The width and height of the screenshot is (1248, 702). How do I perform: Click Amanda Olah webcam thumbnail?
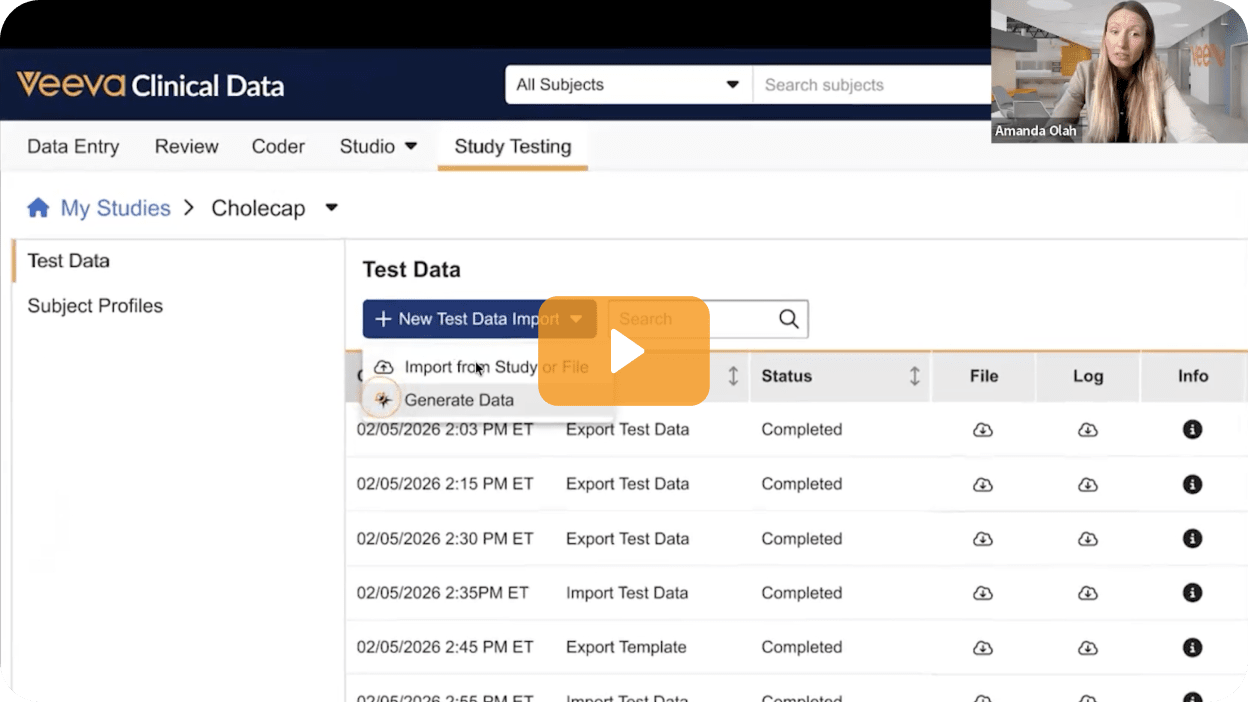click(1119, 71)
